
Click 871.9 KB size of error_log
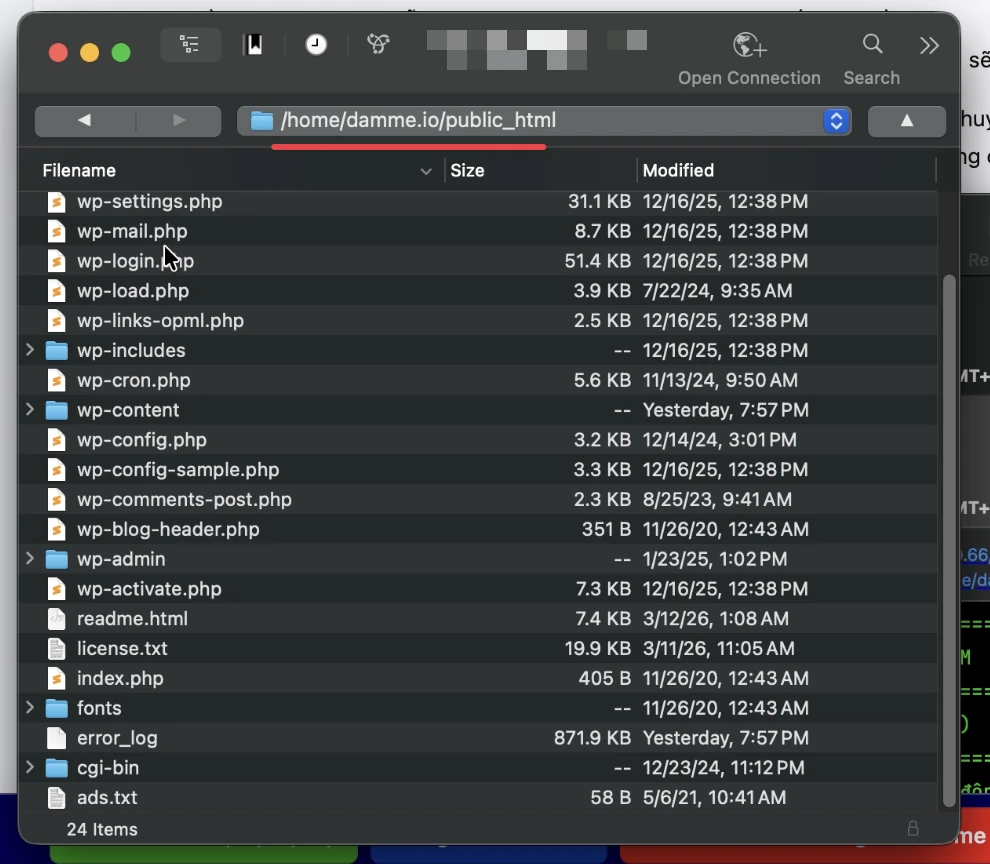click(592, 738)
